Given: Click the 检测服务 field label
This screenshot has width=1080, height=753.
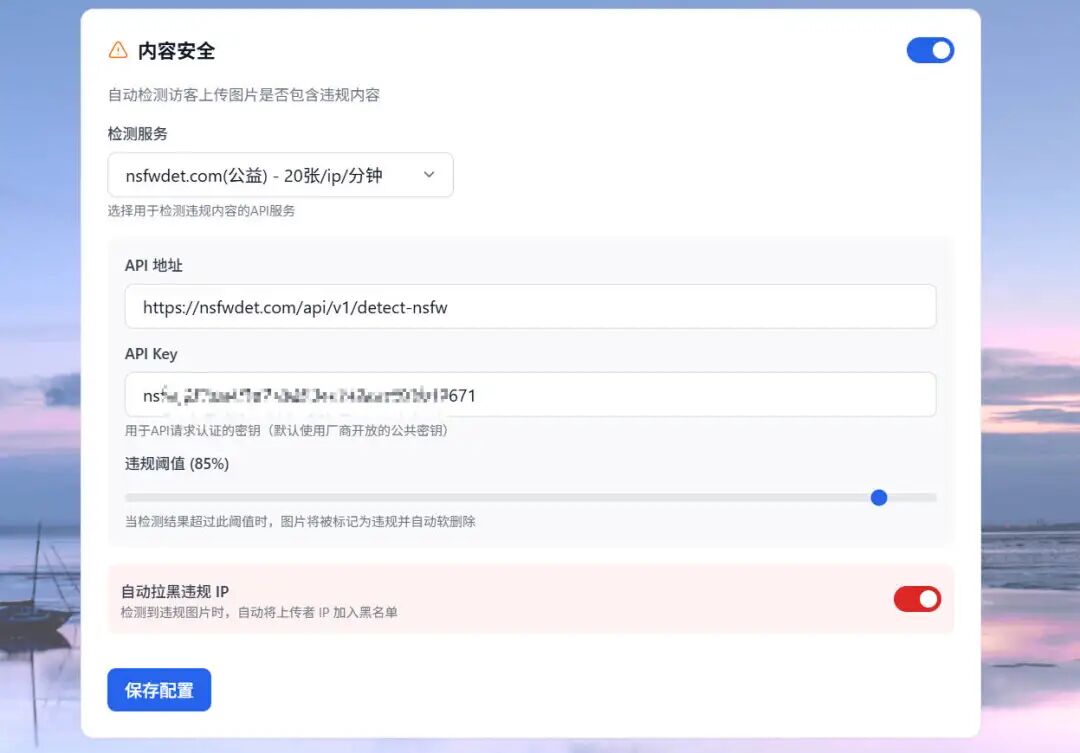Looking at the screenshot, I should coord(137,133).
